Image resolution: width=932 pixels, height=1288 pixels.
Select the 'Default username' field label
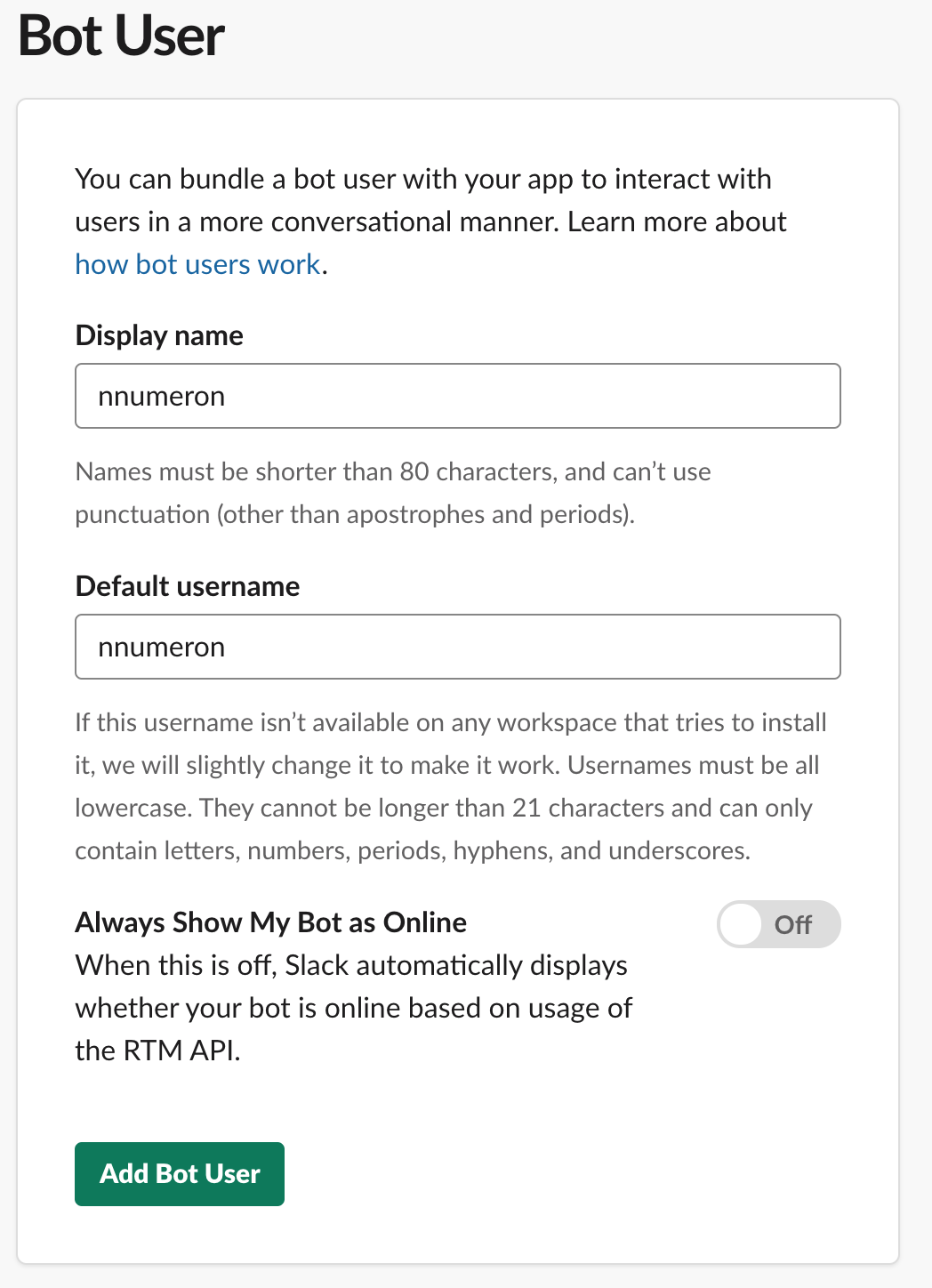(x=188, y=586)
